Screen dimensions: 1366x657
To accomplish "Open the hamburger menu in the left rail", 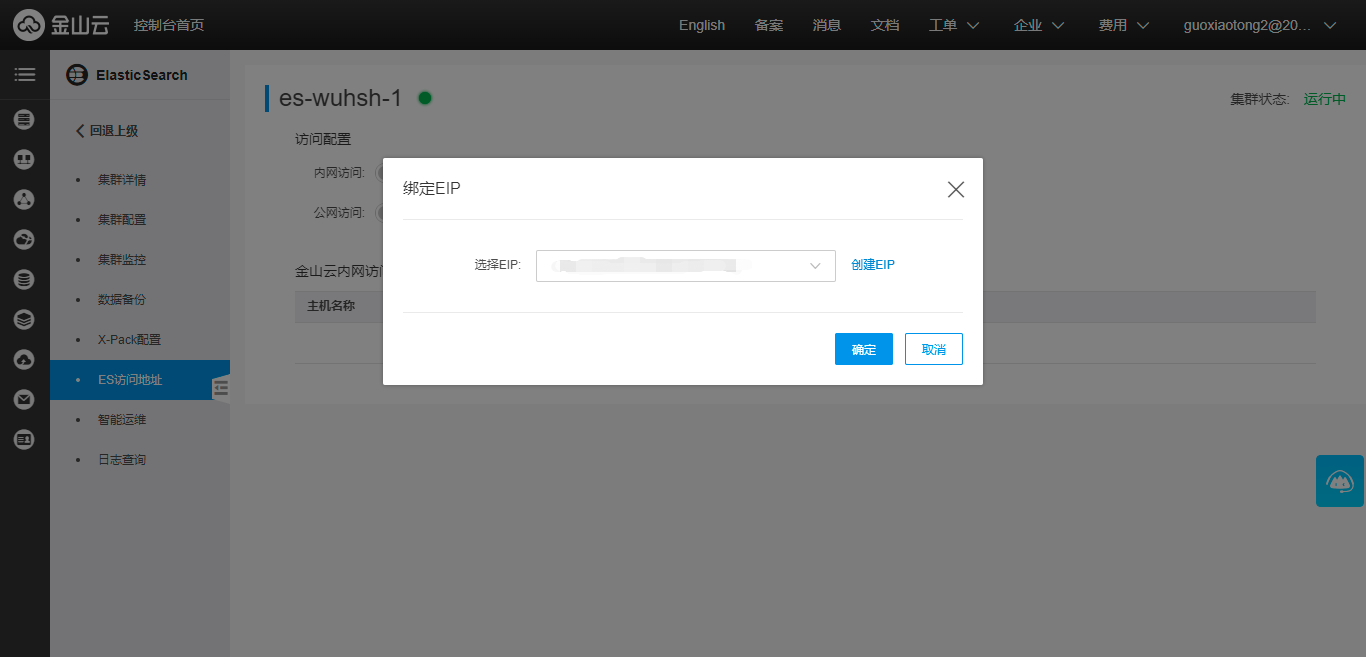I will pos(24,75).
